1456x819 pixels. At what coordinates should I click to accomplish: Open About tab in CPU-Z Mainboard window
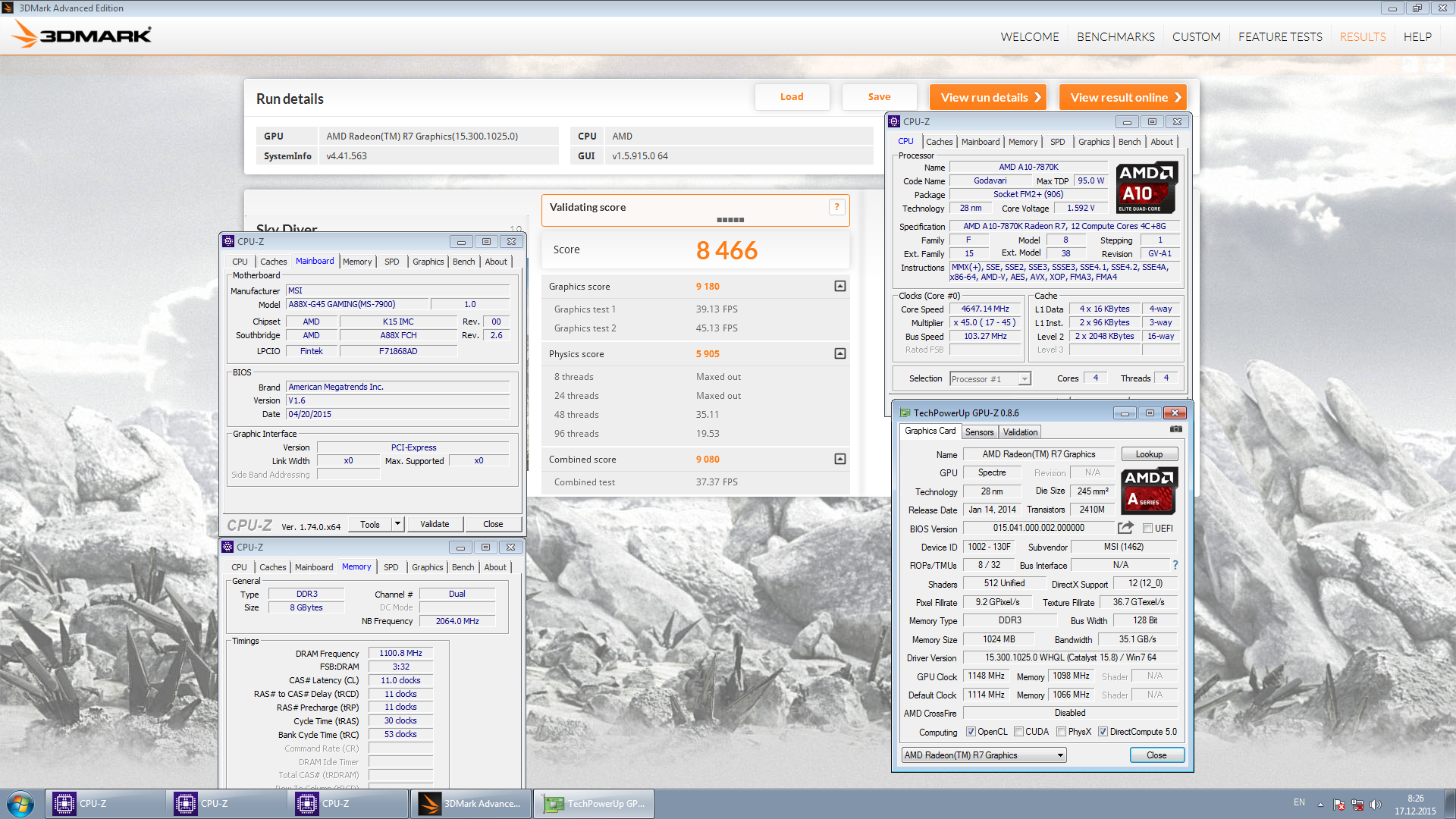496,262
